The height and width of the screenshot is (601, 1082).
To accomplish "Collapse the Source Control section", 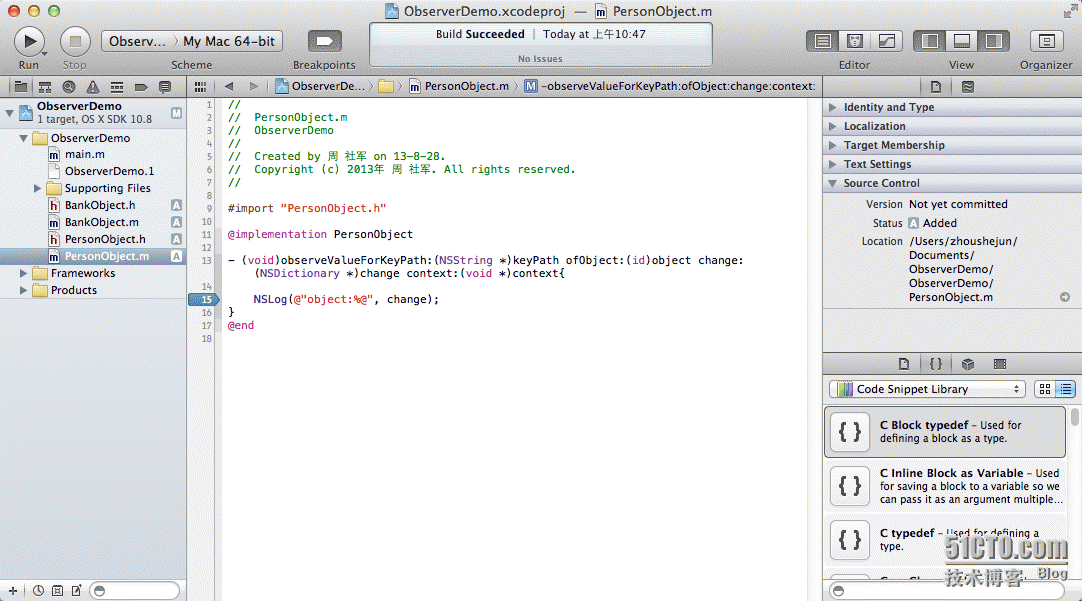I will (833, 184).
